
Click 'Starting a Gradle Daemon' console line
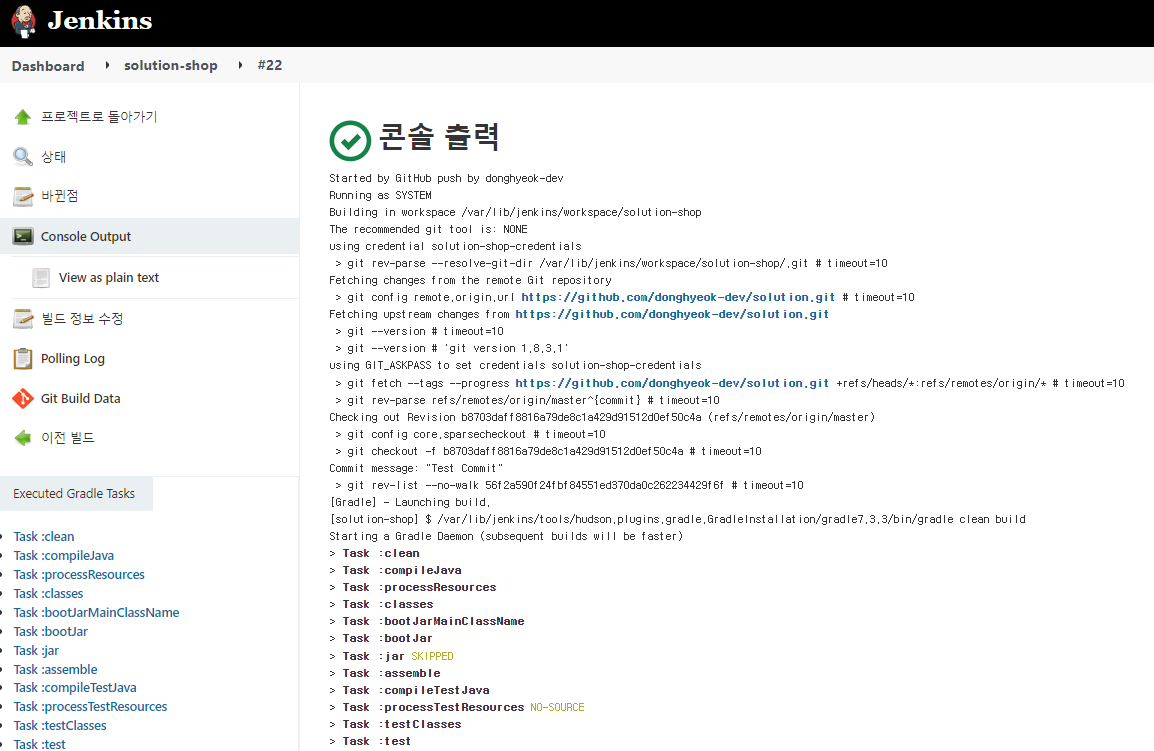point(506,536)
